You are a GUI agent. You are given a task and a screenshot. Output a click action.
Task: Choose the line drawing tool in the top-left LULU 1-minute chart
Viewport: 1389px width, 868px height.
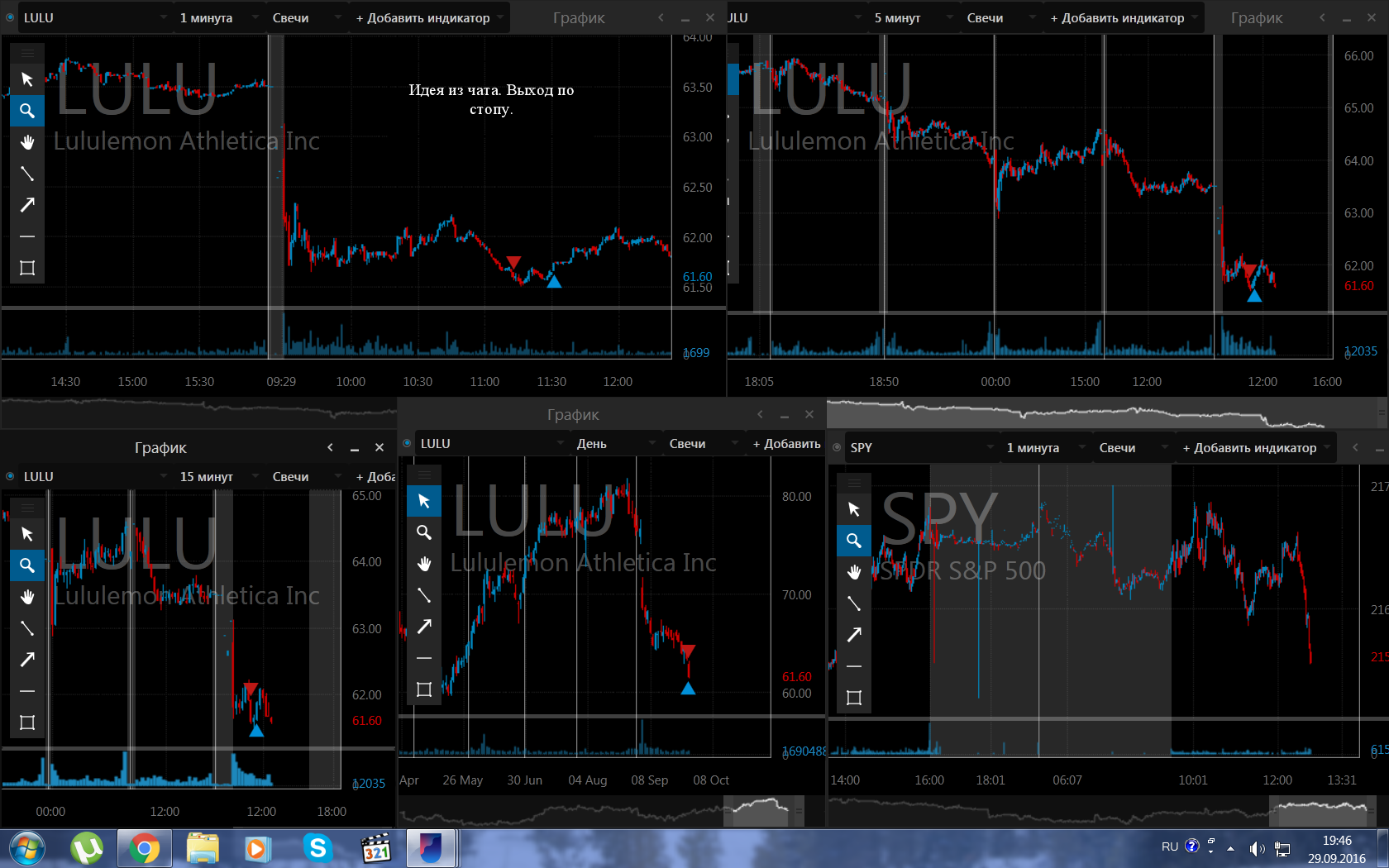[x=27, y=174]
